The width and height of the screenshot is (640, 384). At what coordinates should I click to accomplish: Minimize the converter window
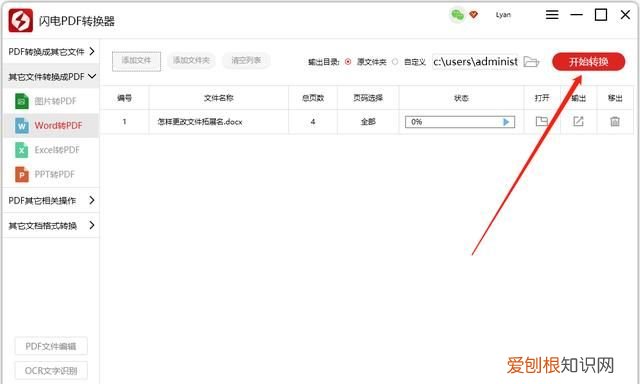pyautogui.click(x=576, y=15)
